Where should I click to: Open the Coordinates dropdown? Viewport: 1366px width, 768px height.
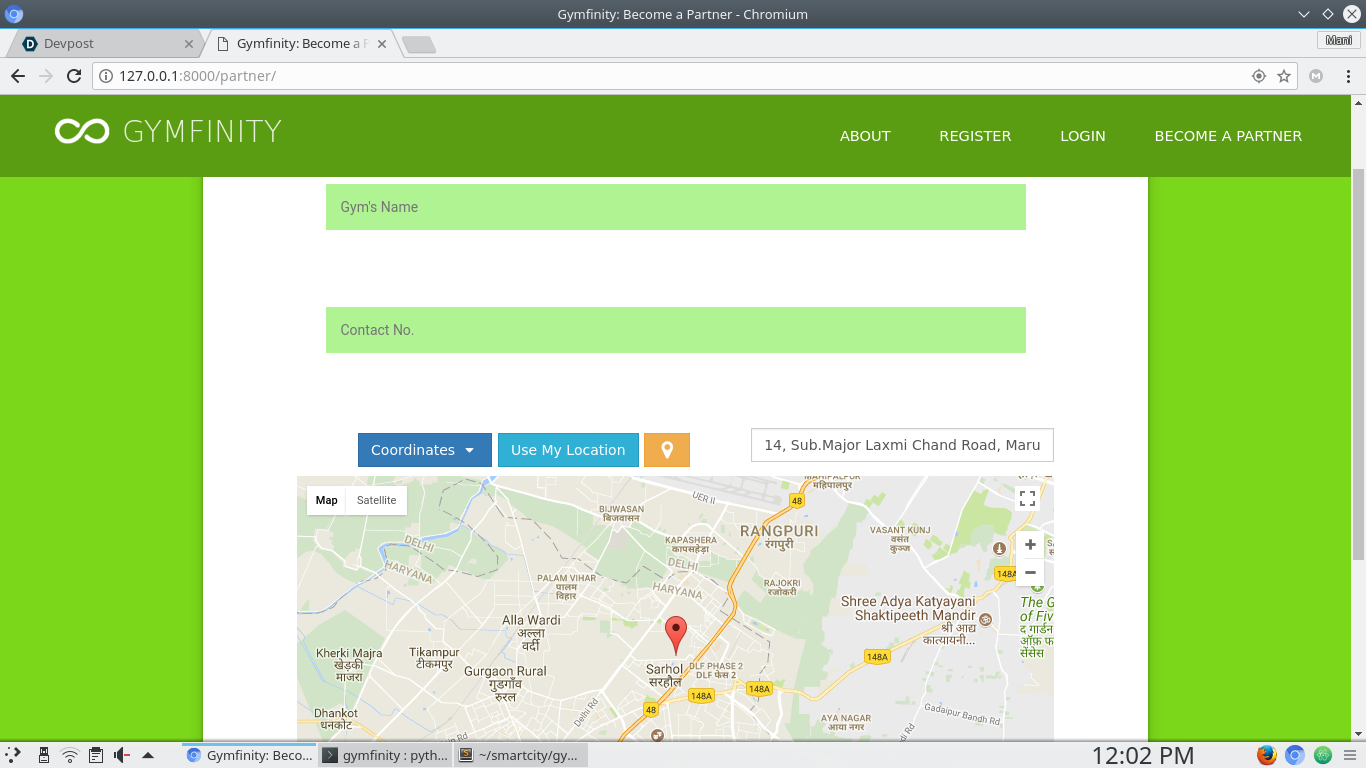tap(425, 450)
